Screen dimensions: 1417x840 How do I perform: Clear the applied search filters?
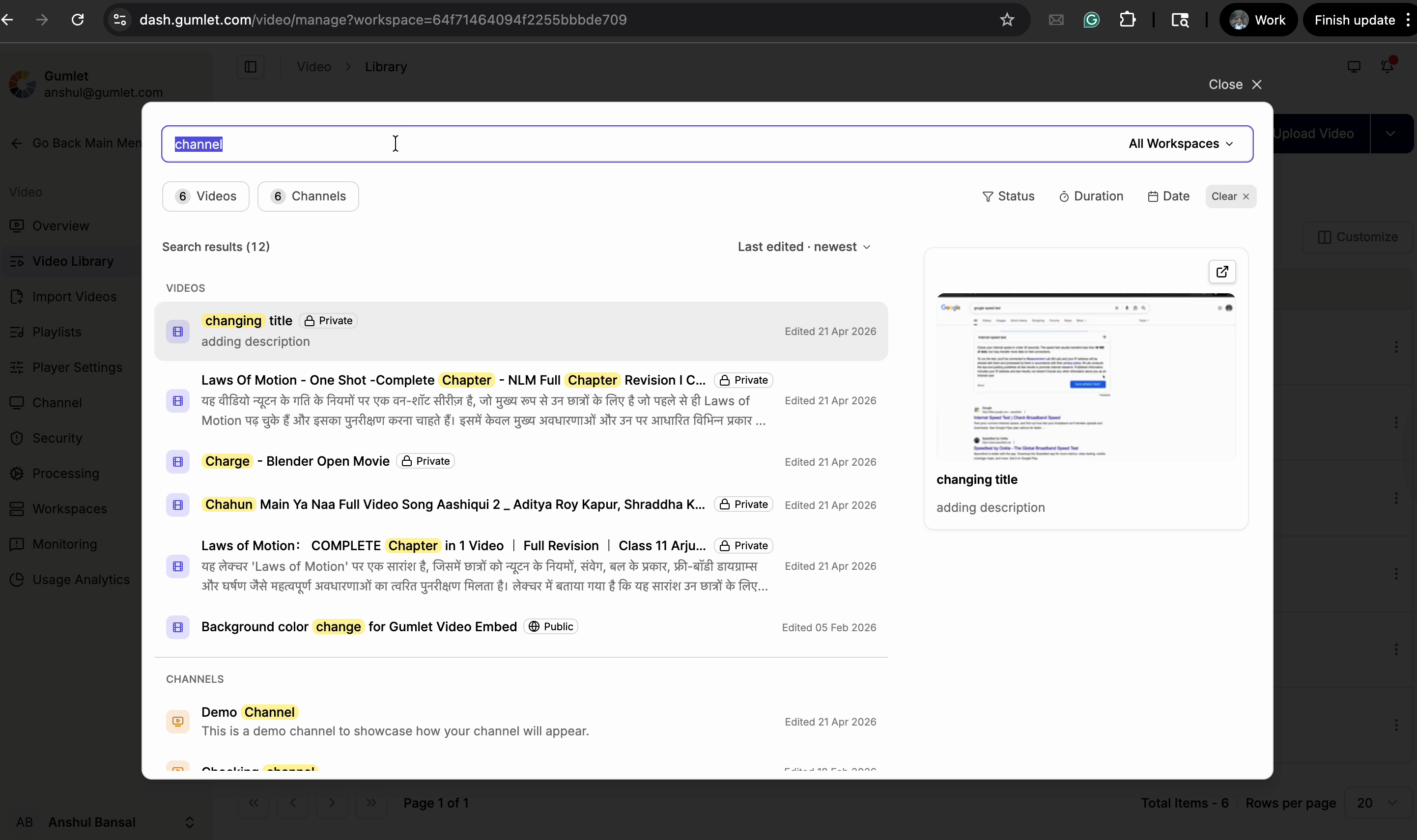pos(1230,196)
